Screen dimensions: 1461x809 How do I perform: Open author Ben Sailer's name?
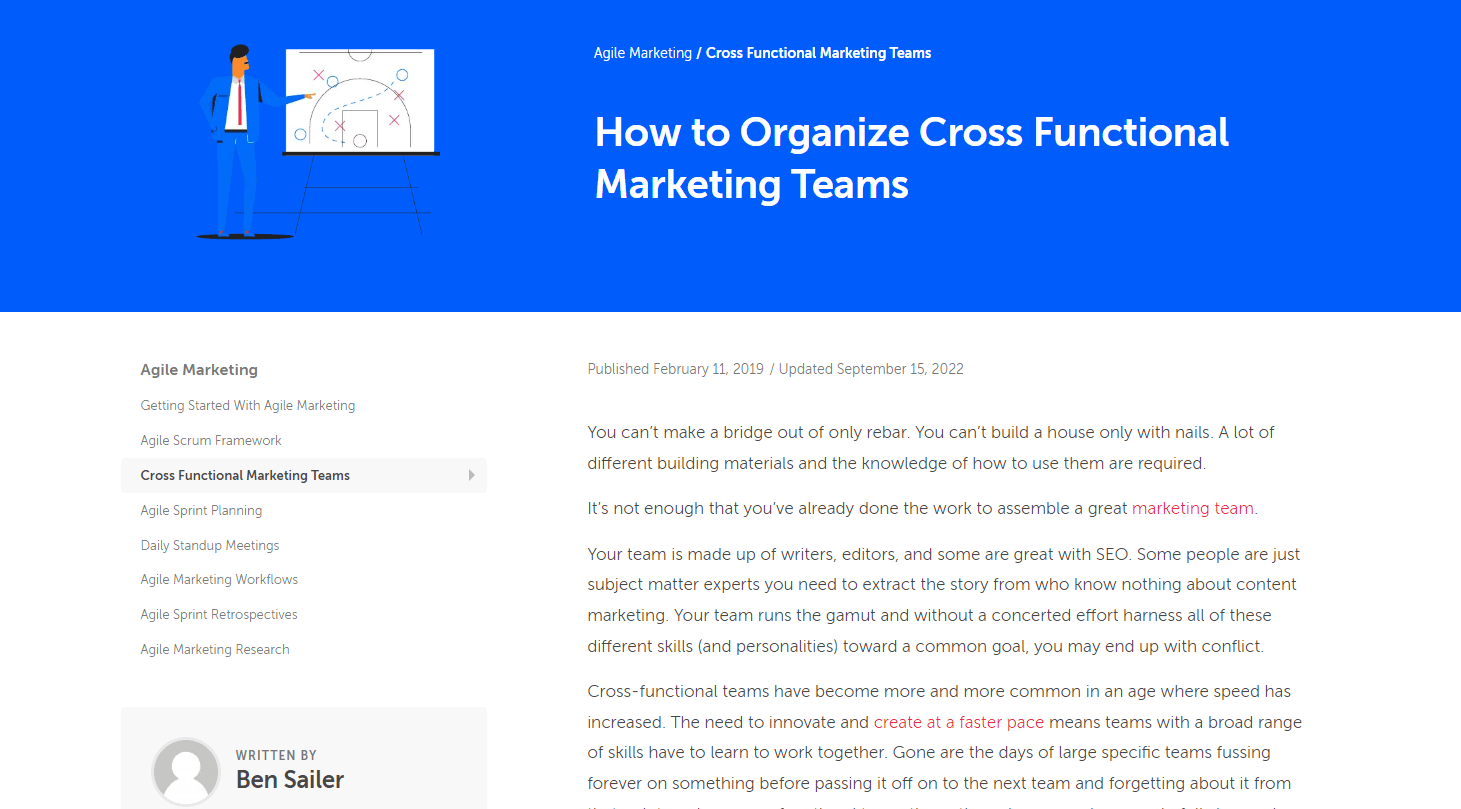point(290,780)
